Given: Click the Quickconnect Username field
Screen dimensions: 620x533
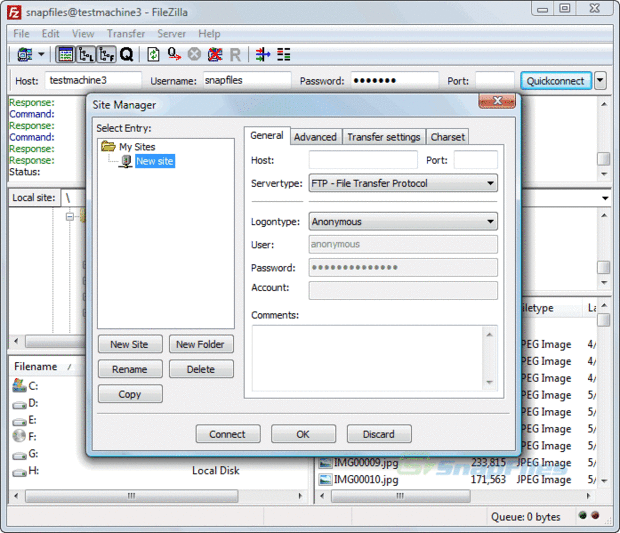Looking at the screenshot, I should [x=247, y=81].
